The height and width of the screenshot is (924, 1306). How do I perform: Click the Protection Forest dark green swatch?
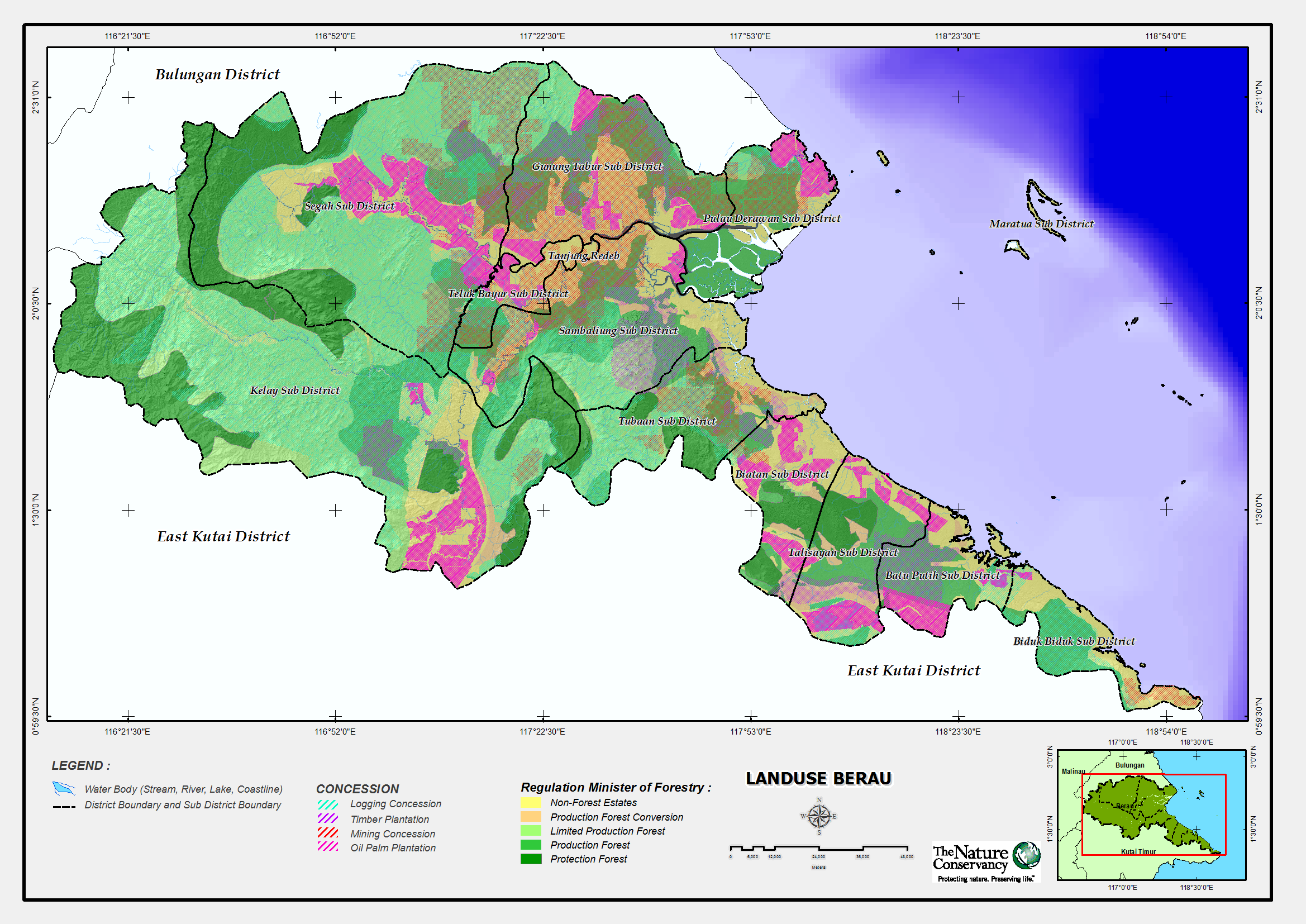click(x=531, y=859)
